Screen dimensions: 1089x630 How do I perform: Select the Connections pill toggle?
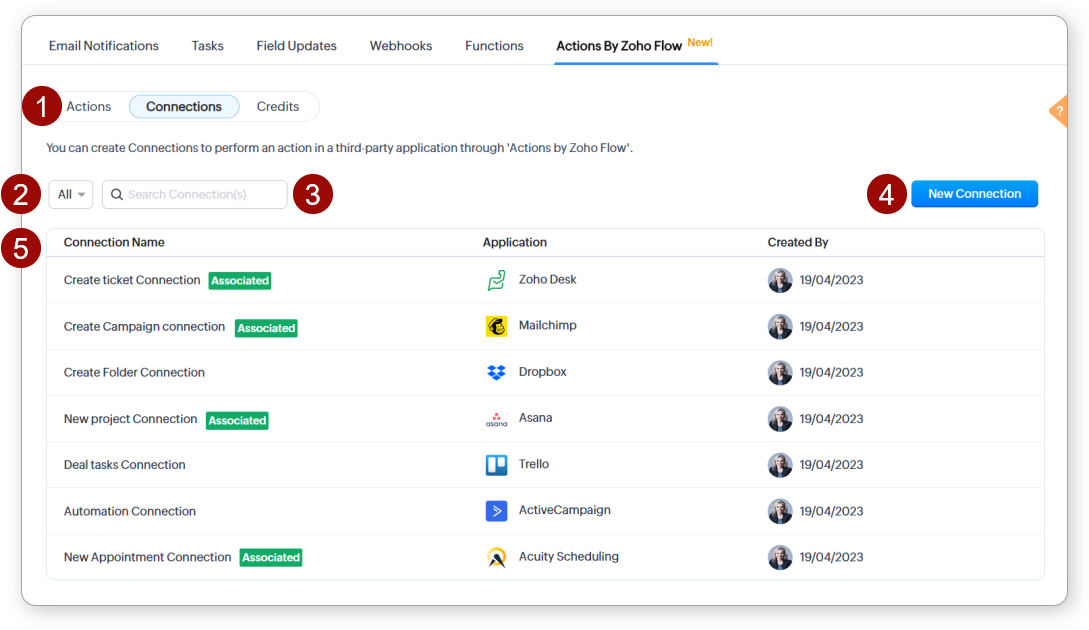point(184,107)
